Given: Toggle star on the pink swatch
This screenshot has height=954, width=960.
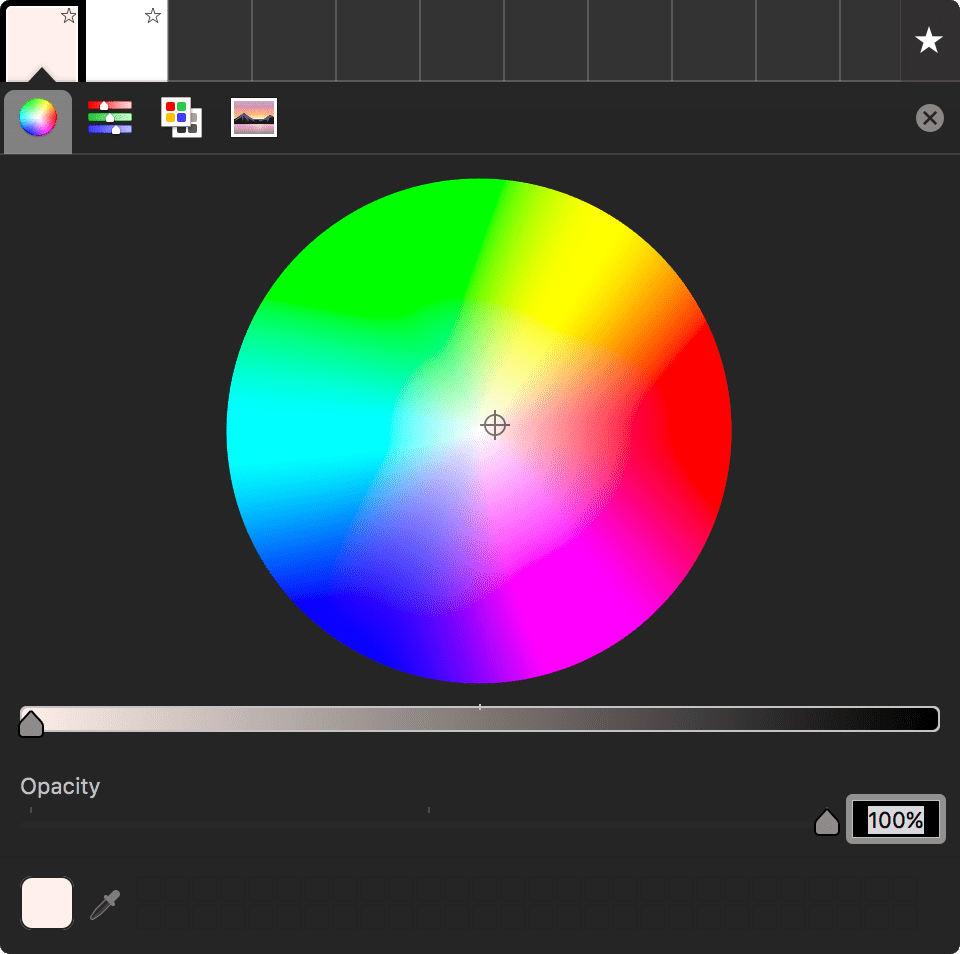Looking at the screenshot, I should tap(69, 16).
